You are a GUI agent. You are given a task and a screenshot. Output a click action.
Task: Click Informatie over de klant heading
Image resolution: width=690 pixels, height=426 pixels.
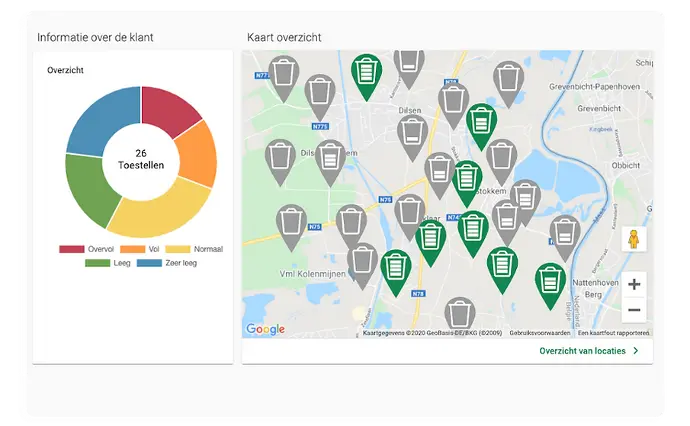coord(95,37)
